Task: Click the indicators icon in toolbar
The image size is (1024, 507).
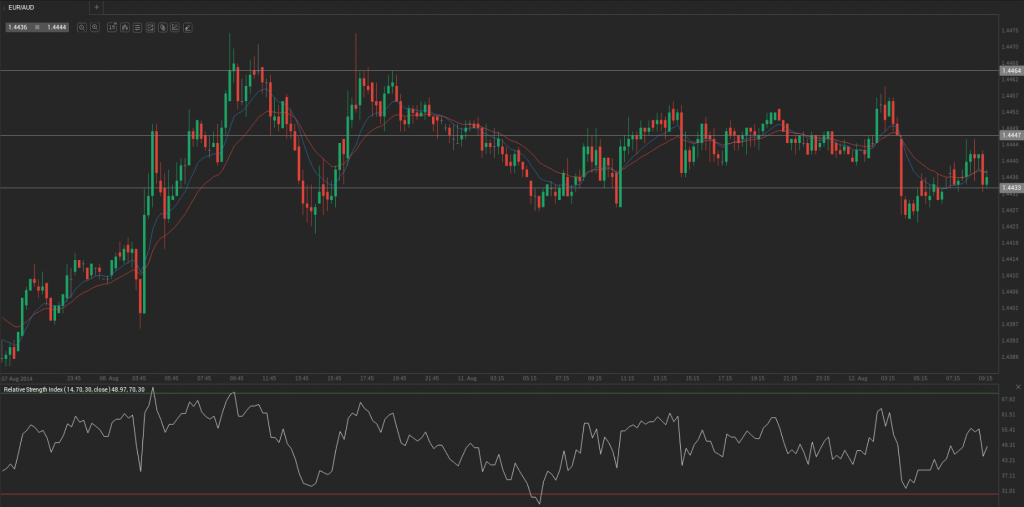Action: click(x=150, y=27)
